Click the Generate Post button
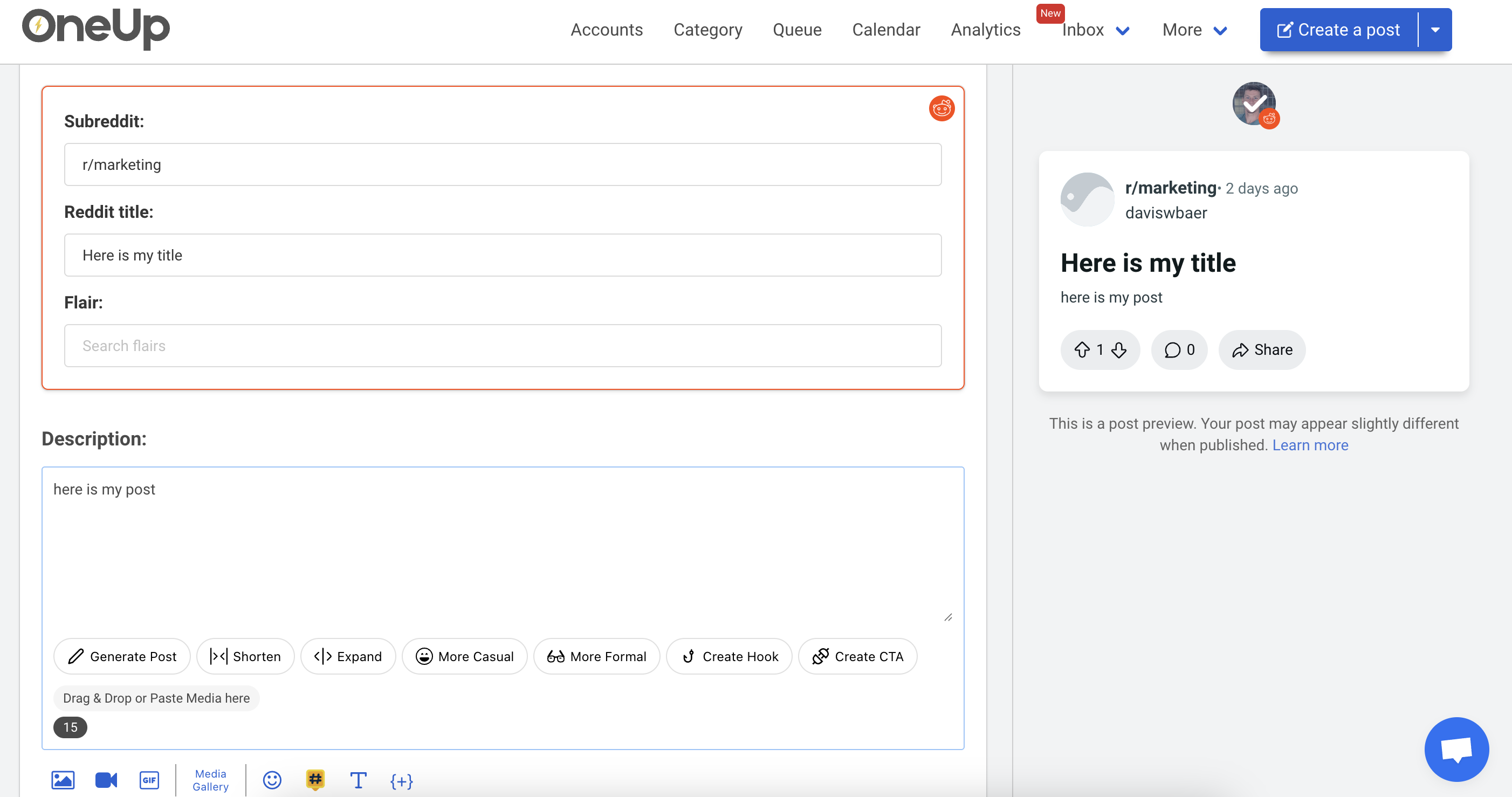The height and width of the screenshot is (797, 1512). (x=122, y=656)
